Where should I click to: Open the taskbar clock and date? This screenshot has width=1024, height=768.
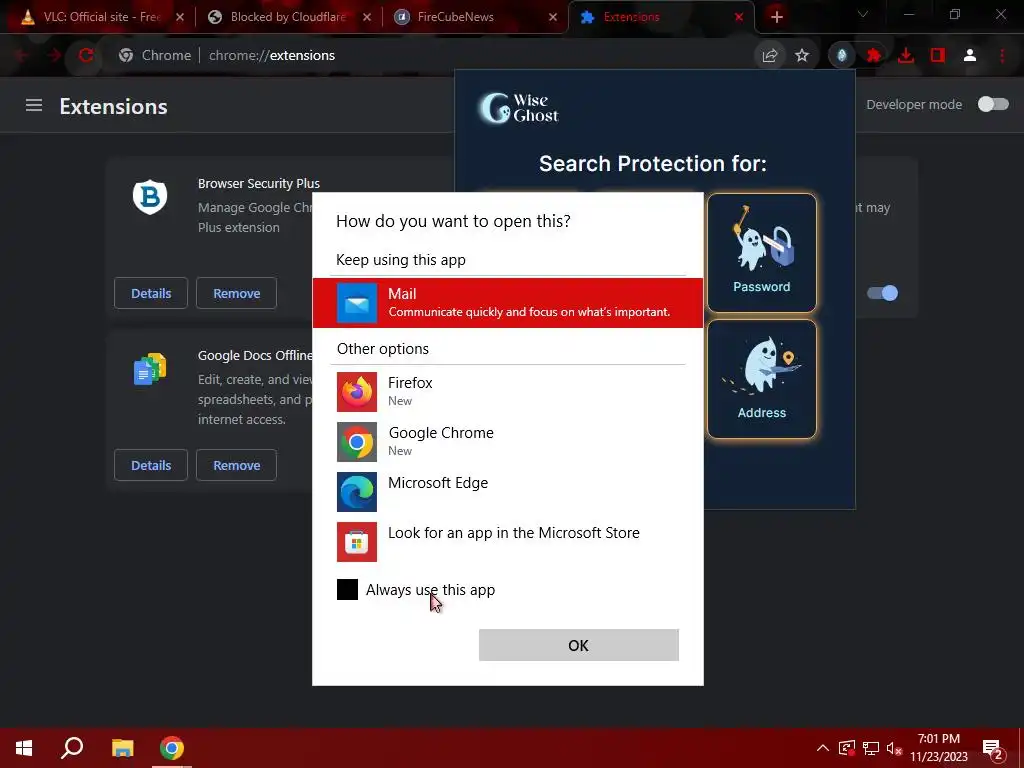[938, 748]
